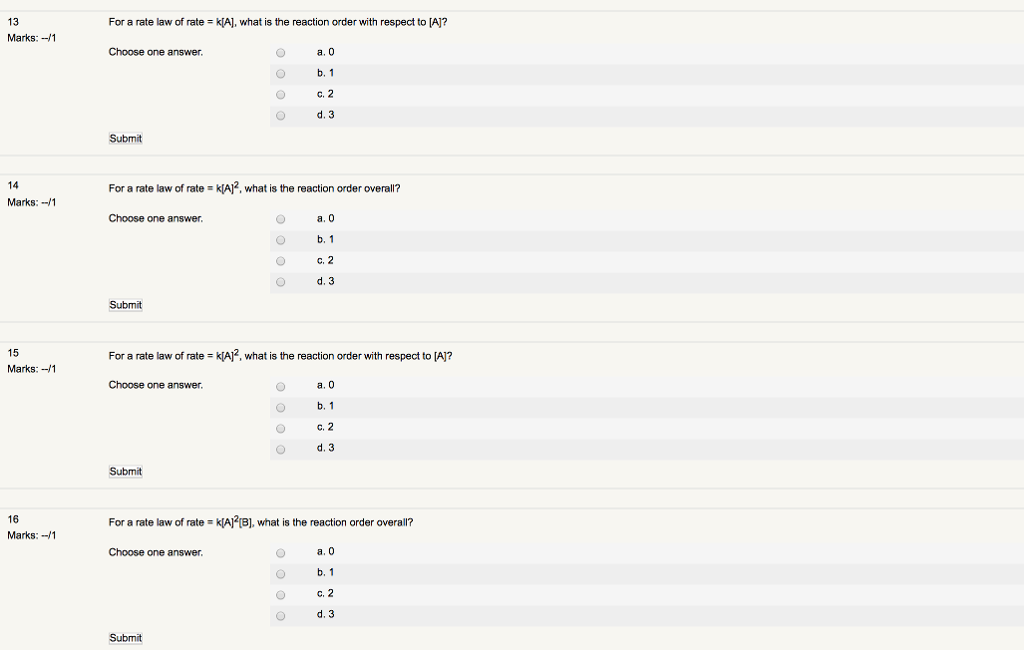Select answer a. 0 for question 14
Image resolution: width=1024 pixels, height=650 pixels.
(x=280, y=218)
